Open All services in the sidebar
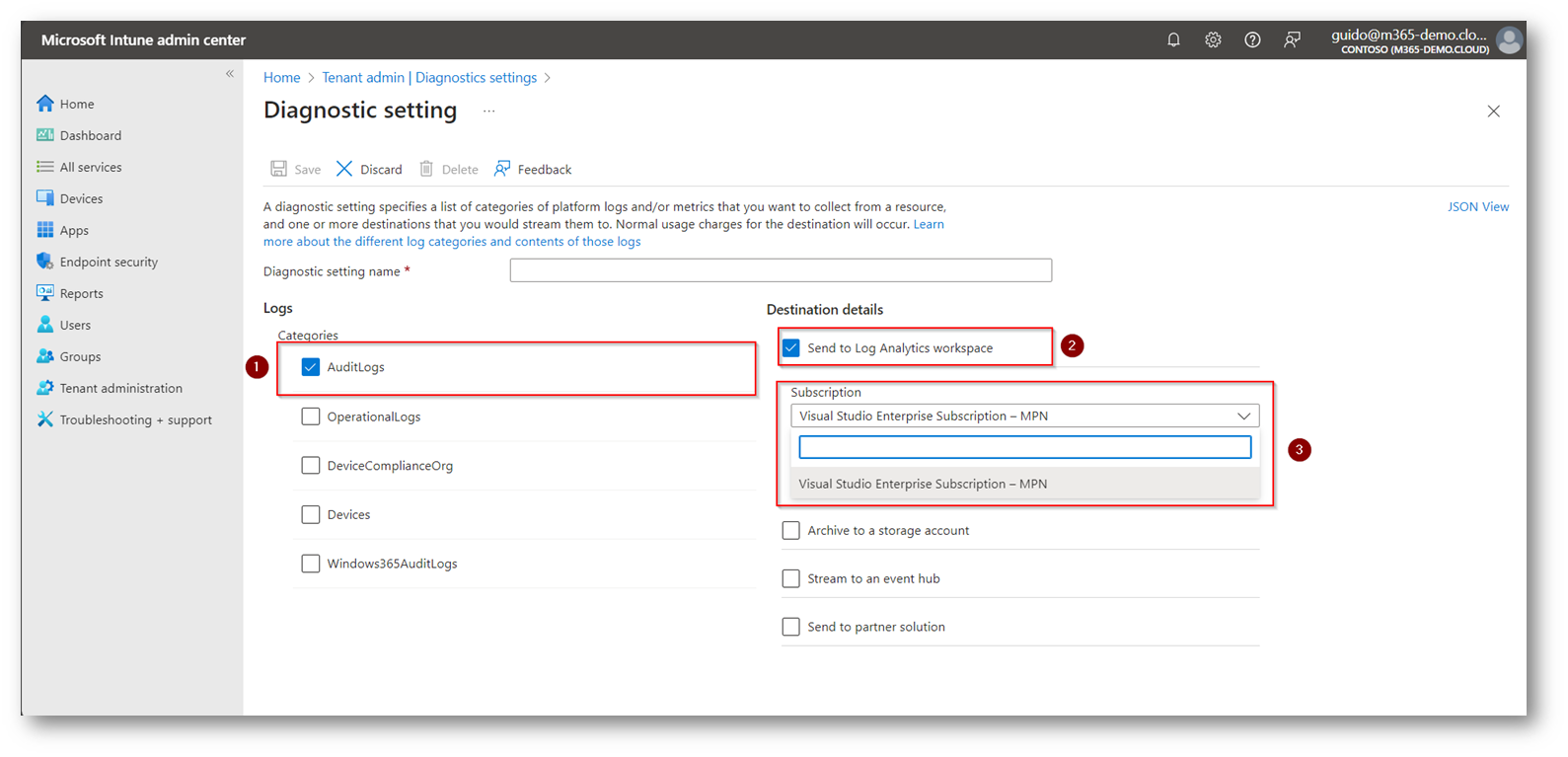Image resolution: width=1568 pixels, height=757 pixels. [x=91, y=167]
